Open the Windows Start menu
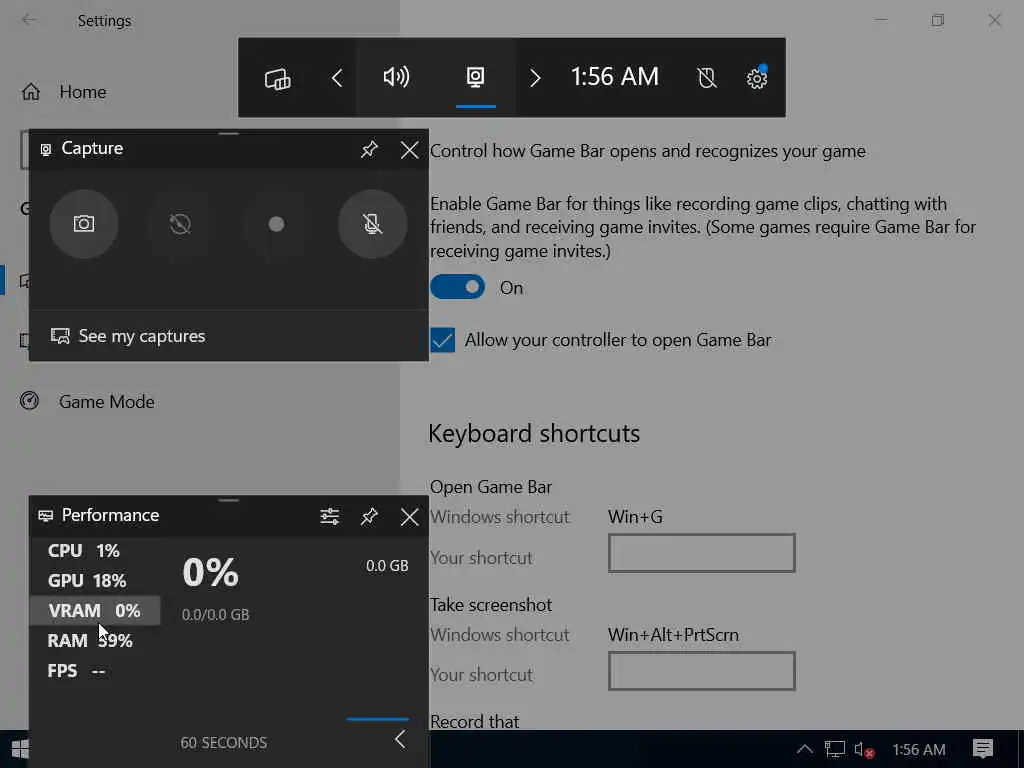Screen dimensions: 1024x768 pyautogui.click(x=20, y=749)
